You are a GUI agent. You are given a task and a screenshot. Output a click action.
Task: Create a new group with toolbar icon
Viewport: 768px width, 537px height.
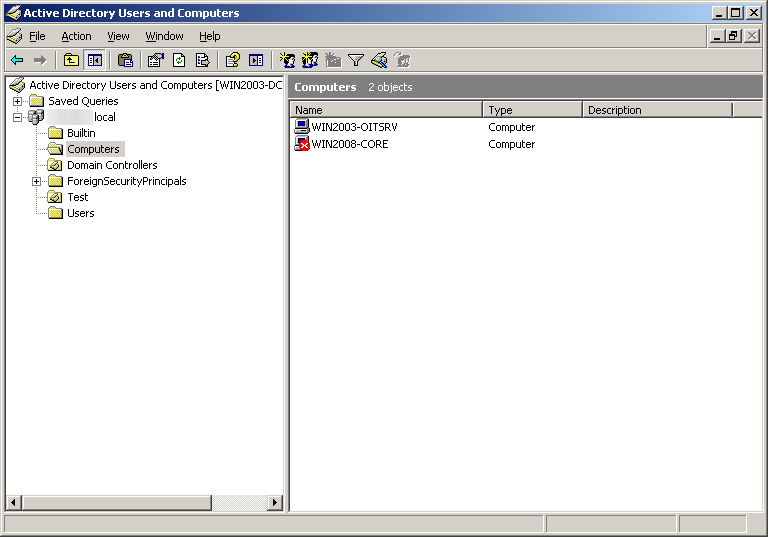click(310, 60)
